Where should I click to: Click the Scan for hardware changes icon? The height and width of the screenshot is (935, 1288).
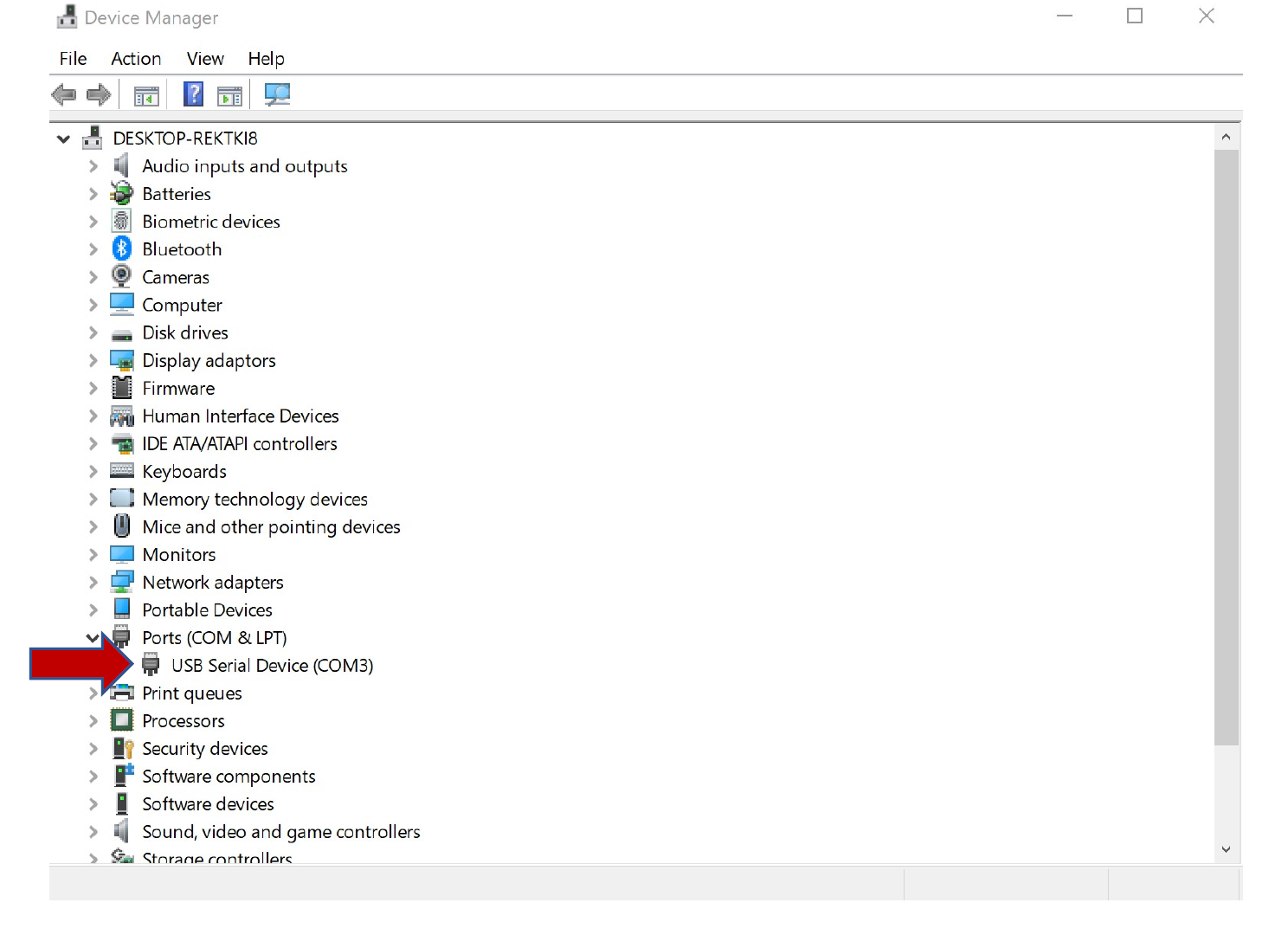[277, 94]
